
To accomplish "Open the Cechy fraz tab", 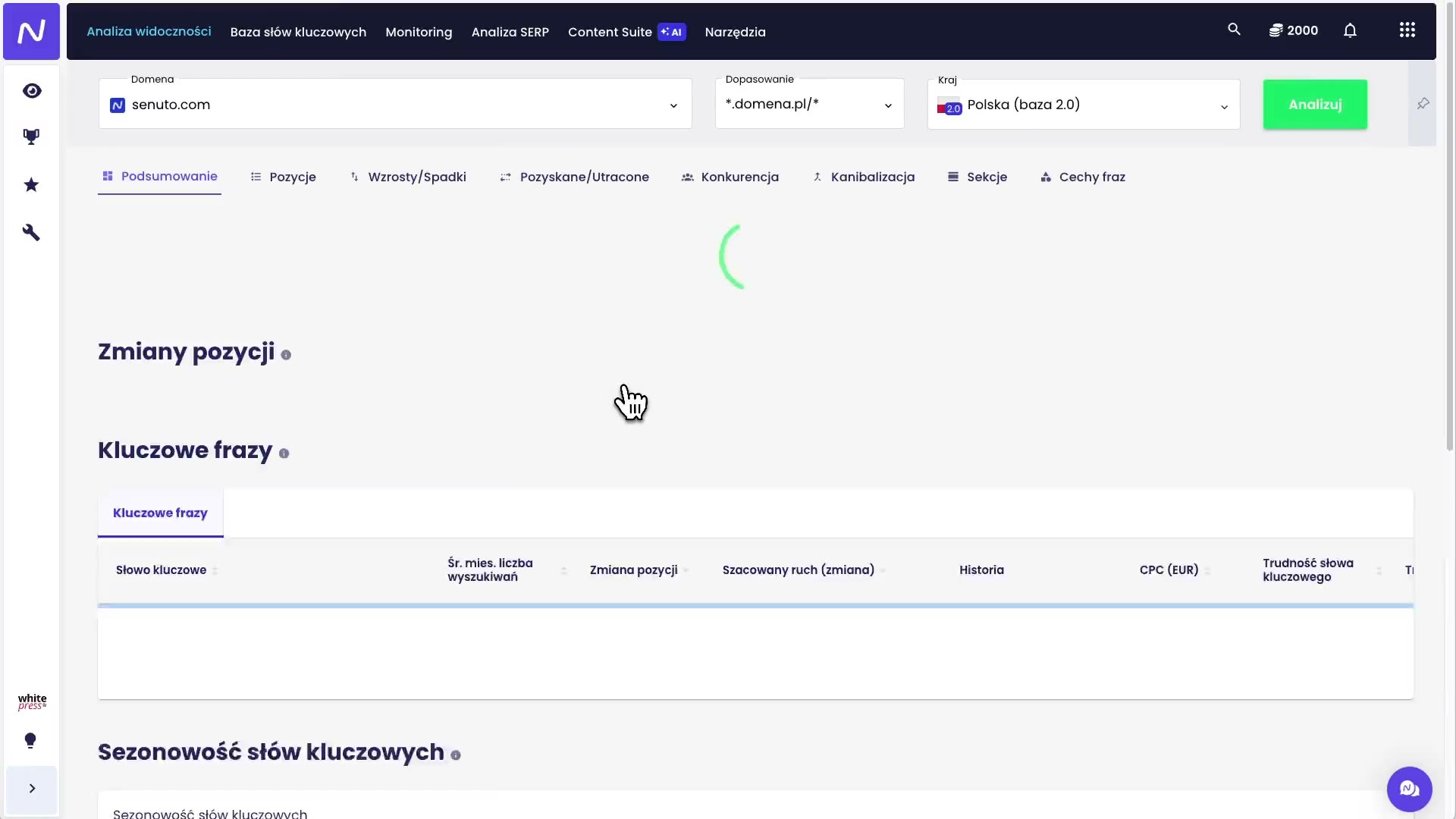I will 1083,177.
